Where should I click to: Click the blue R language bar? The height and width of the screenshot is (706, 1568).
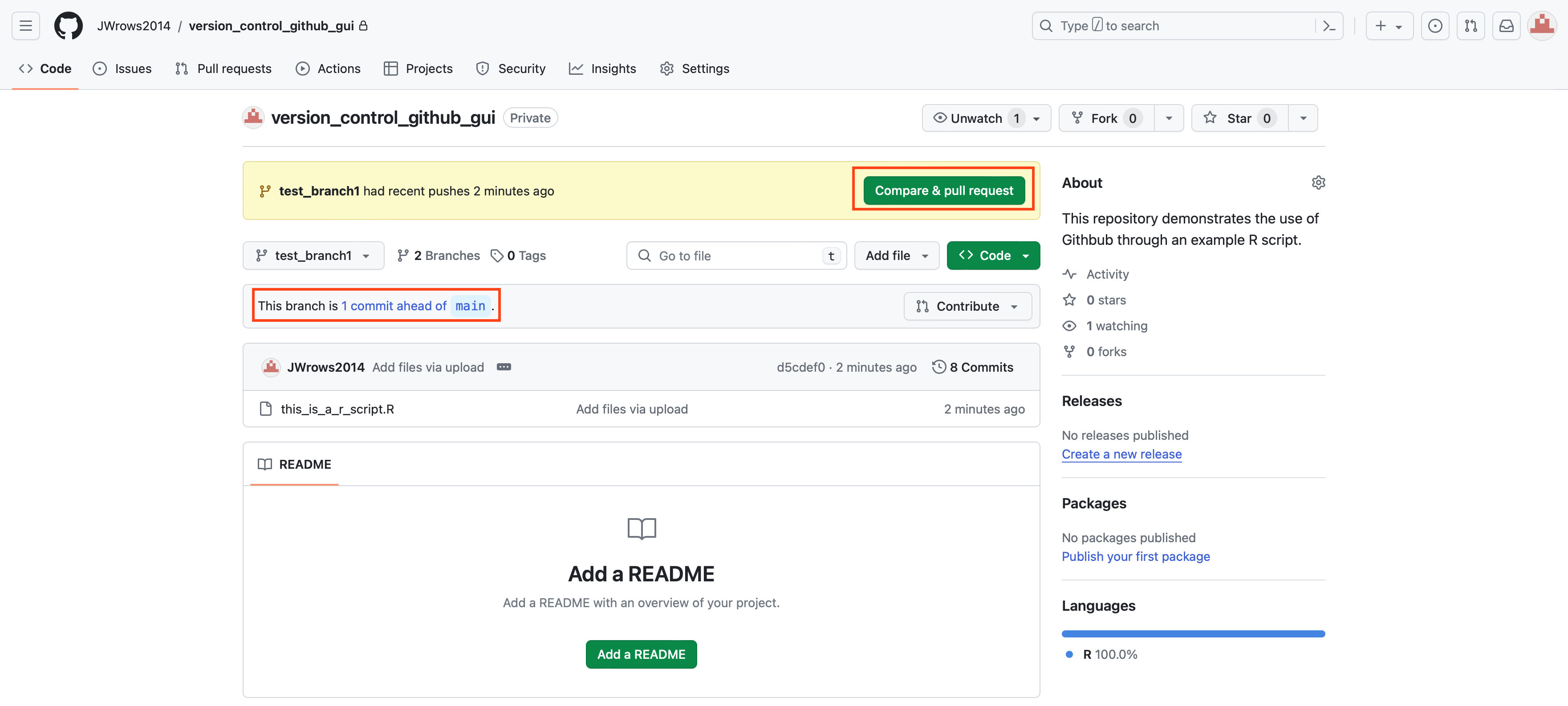(x=1192, y=633)
